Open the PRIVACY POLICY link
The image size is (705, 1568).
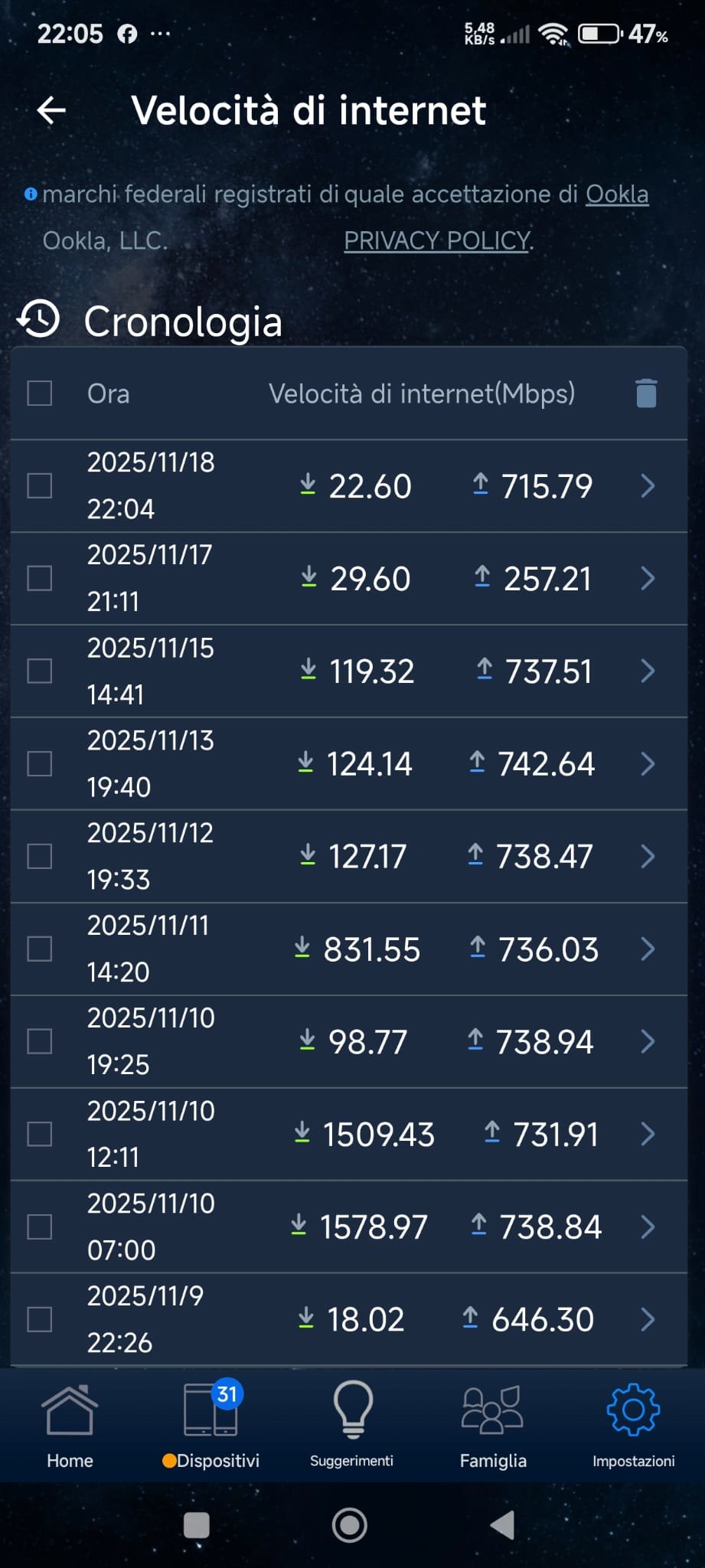437,240
